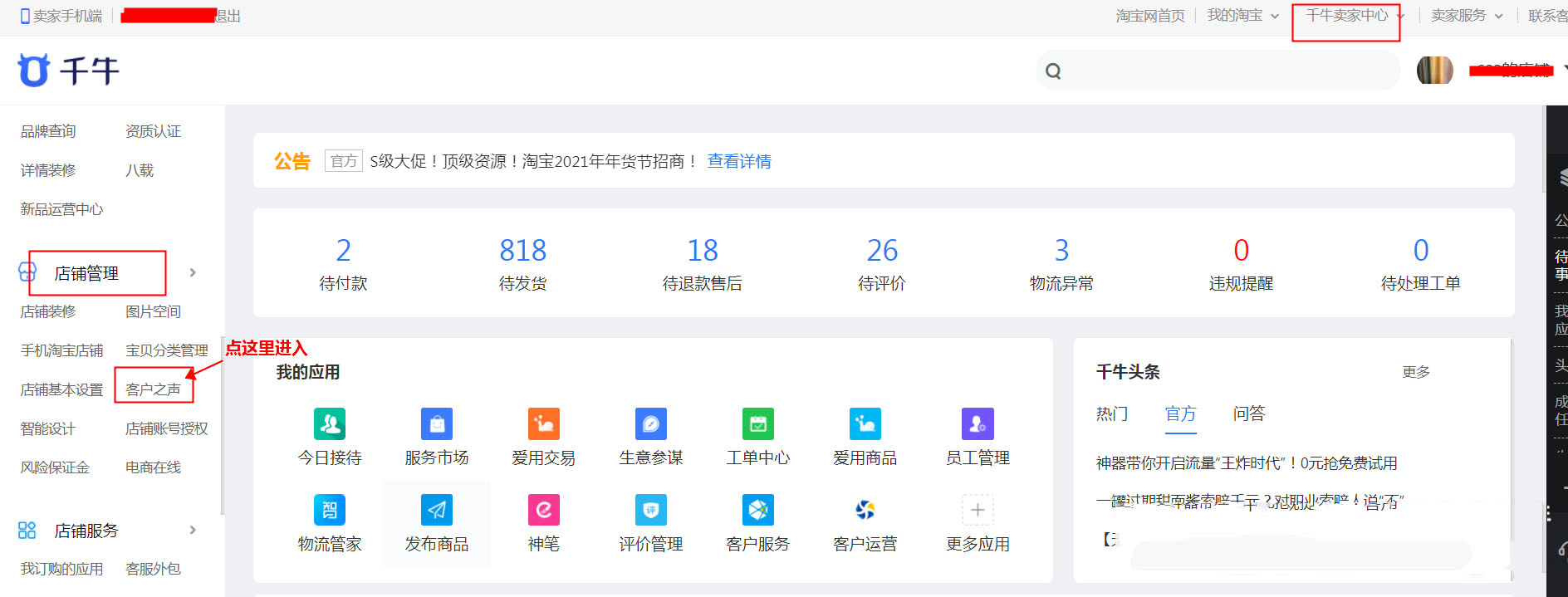1568x597 pixels.
Task: Switch to the 热门 tab
Action: coord(1112,413)
